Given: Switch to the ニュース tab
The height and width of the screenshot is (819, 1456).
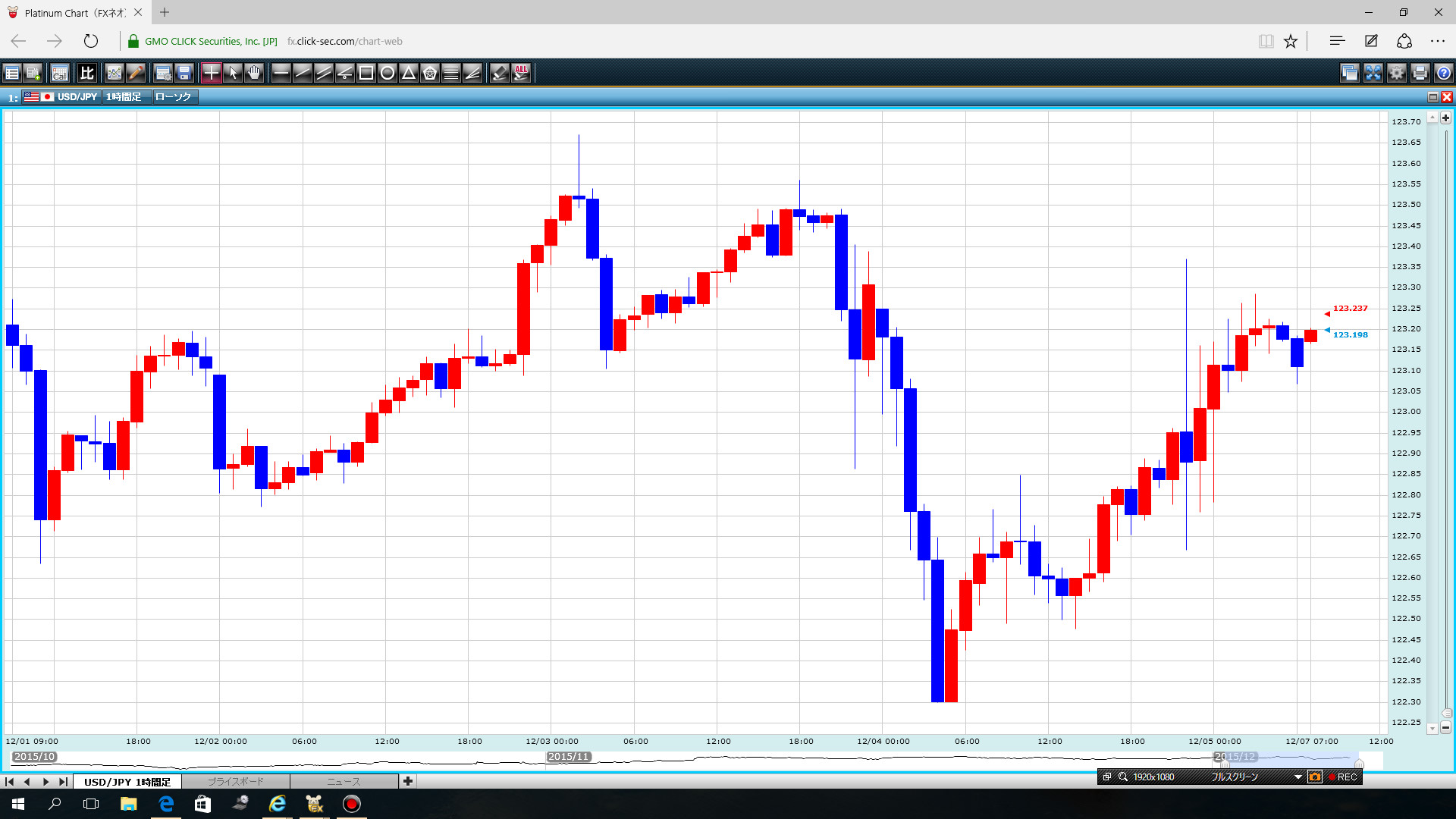Looking at the screenshot, I should click(344, 781).
